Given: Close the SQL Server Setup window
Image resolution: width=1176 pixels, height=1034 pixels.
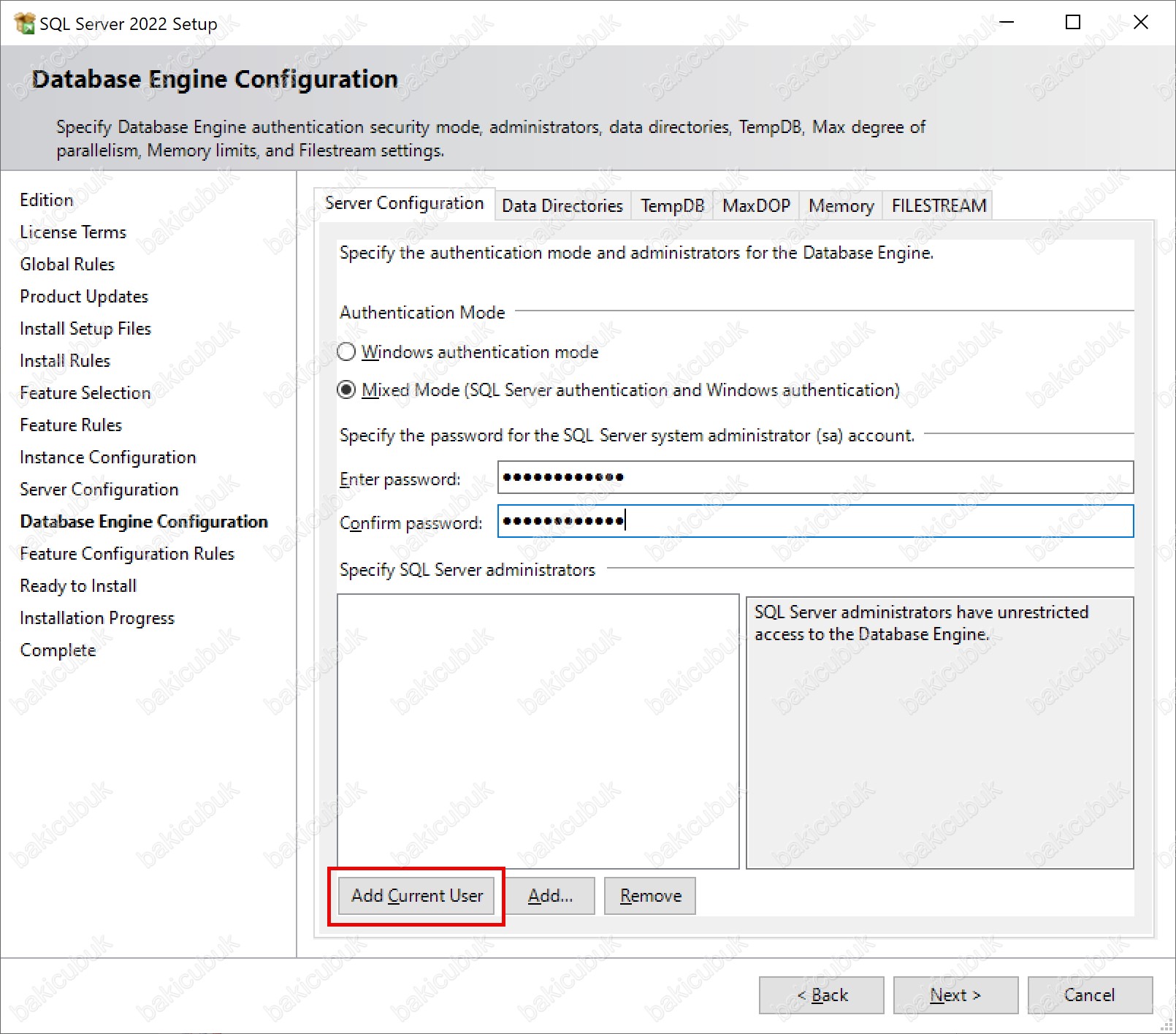Looking at the screenshot, I should [1141, 23].
